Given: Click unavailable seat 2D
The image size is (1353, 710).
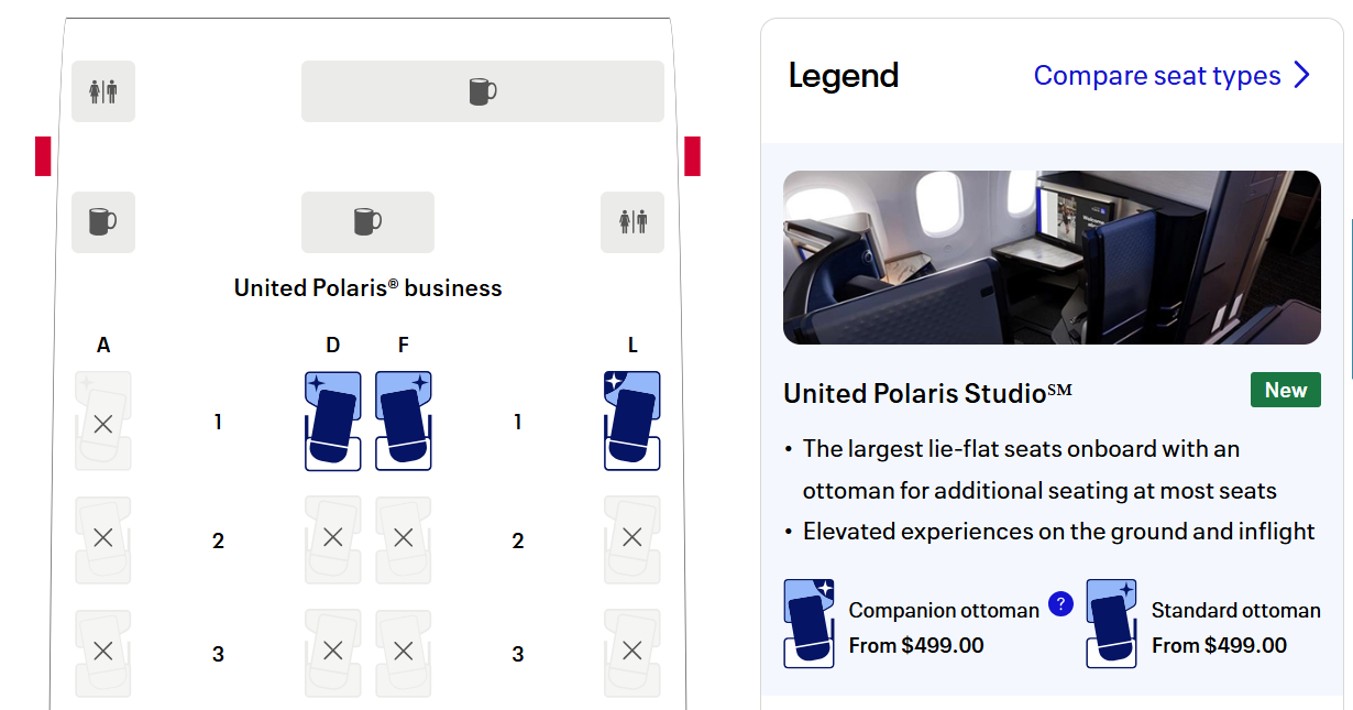Looking at the screenshot, I should pos(333,539).
